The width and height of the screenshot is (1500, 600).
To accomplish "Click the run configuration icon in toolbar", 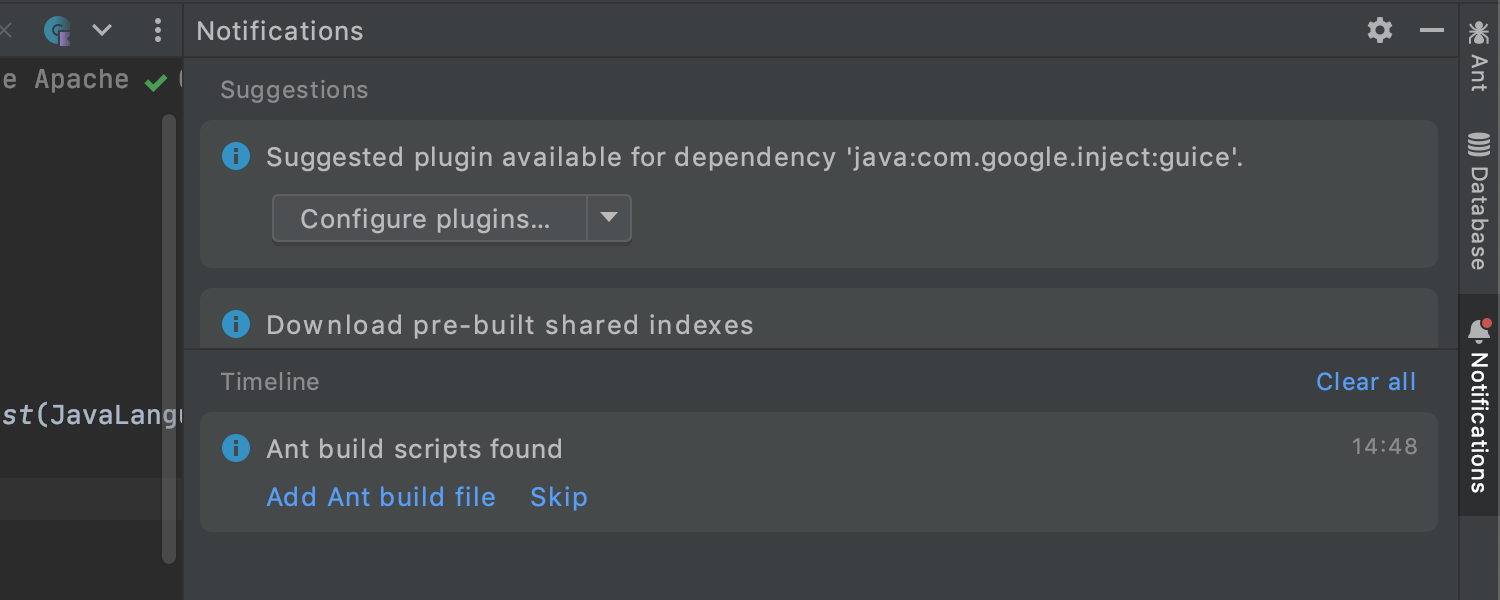I will [x=58, y=31].
